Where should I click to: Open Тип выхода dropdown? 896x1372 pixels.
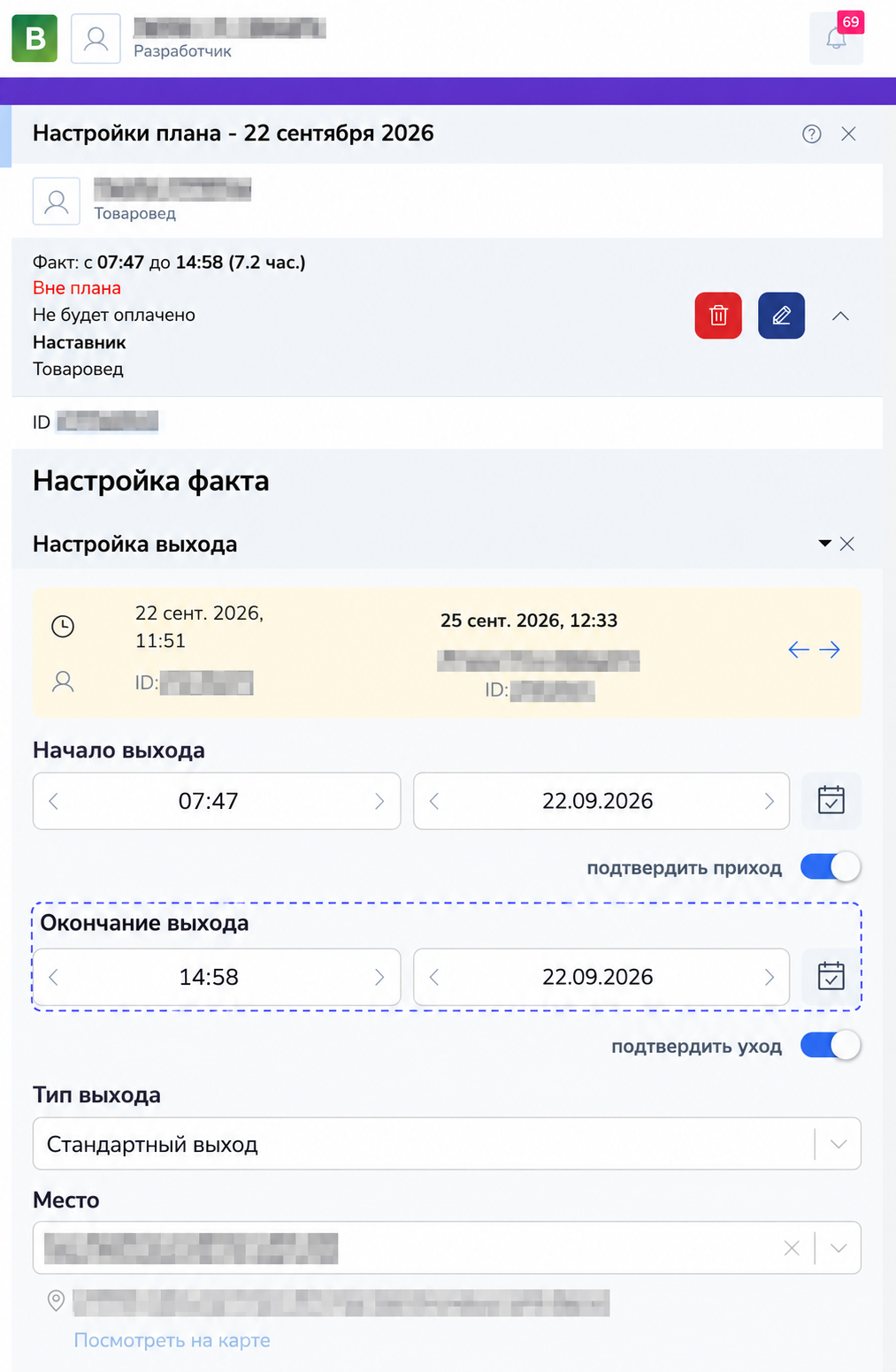(447, 1144)
